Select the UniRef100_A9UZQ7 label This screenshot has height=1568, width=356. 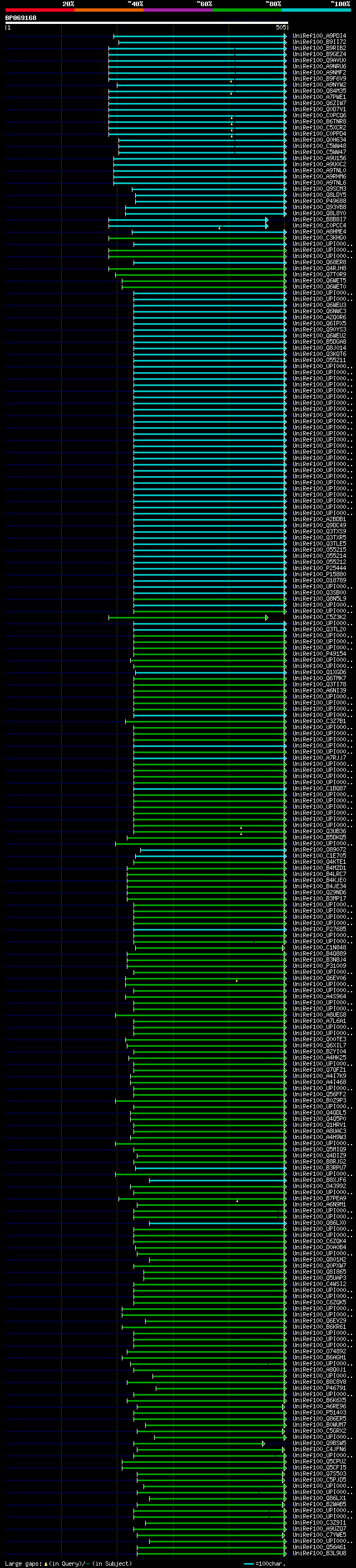319,1529
